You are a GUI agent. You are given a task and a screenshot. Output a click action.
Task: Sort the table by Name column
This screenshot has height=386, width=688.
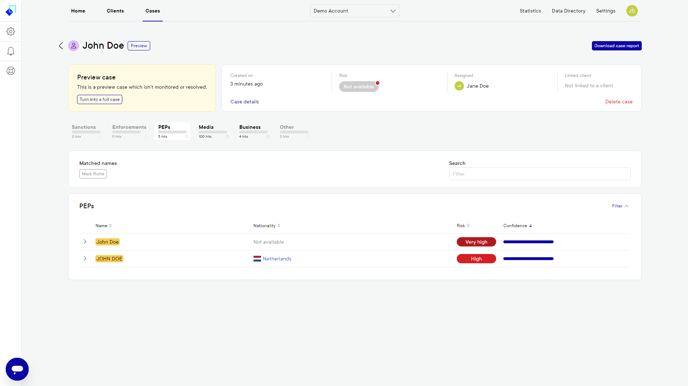(104, 225)
